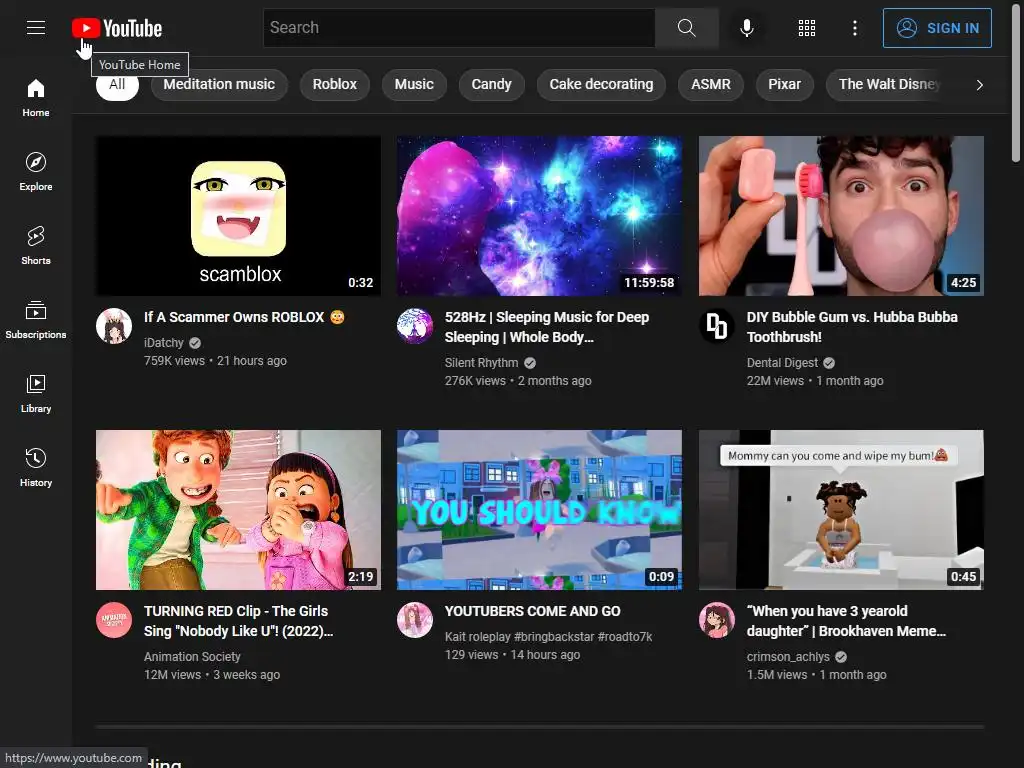The image size is (1024, 768).
Task: Open Library in sidebar
Action: coord(35,394)
